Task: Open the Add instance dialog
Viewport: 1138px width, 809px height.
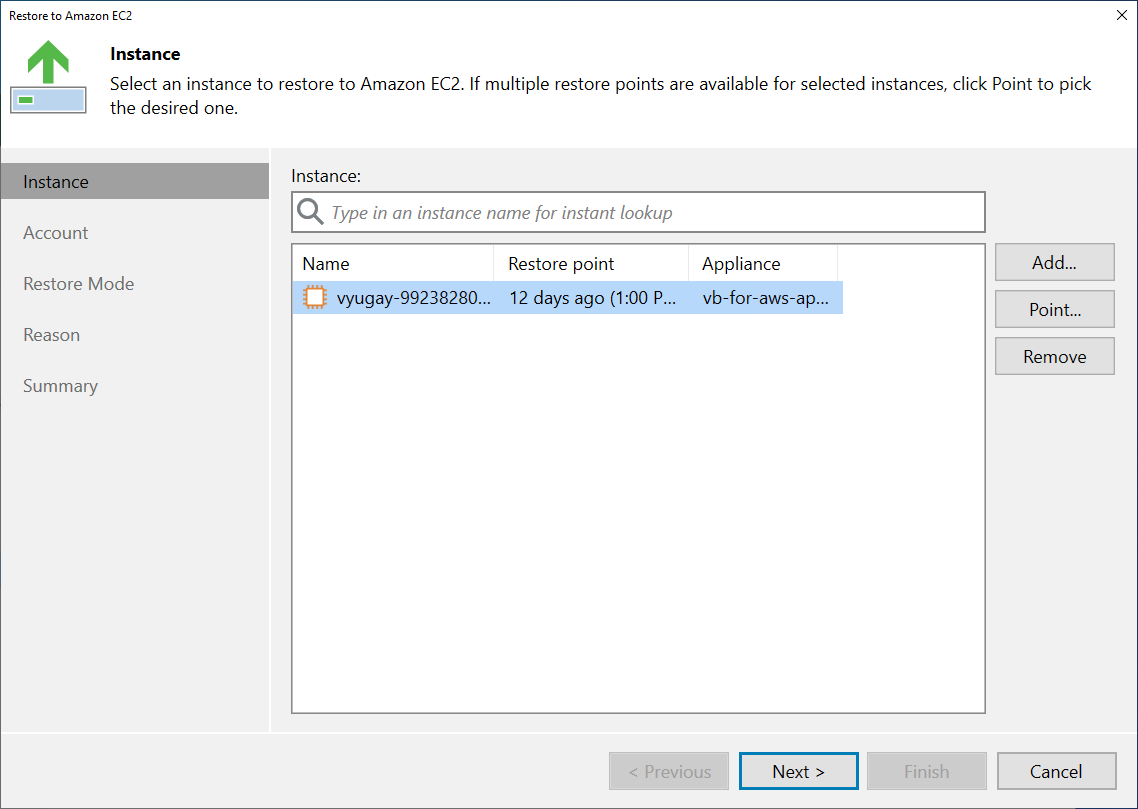Action: (1055, 262)
